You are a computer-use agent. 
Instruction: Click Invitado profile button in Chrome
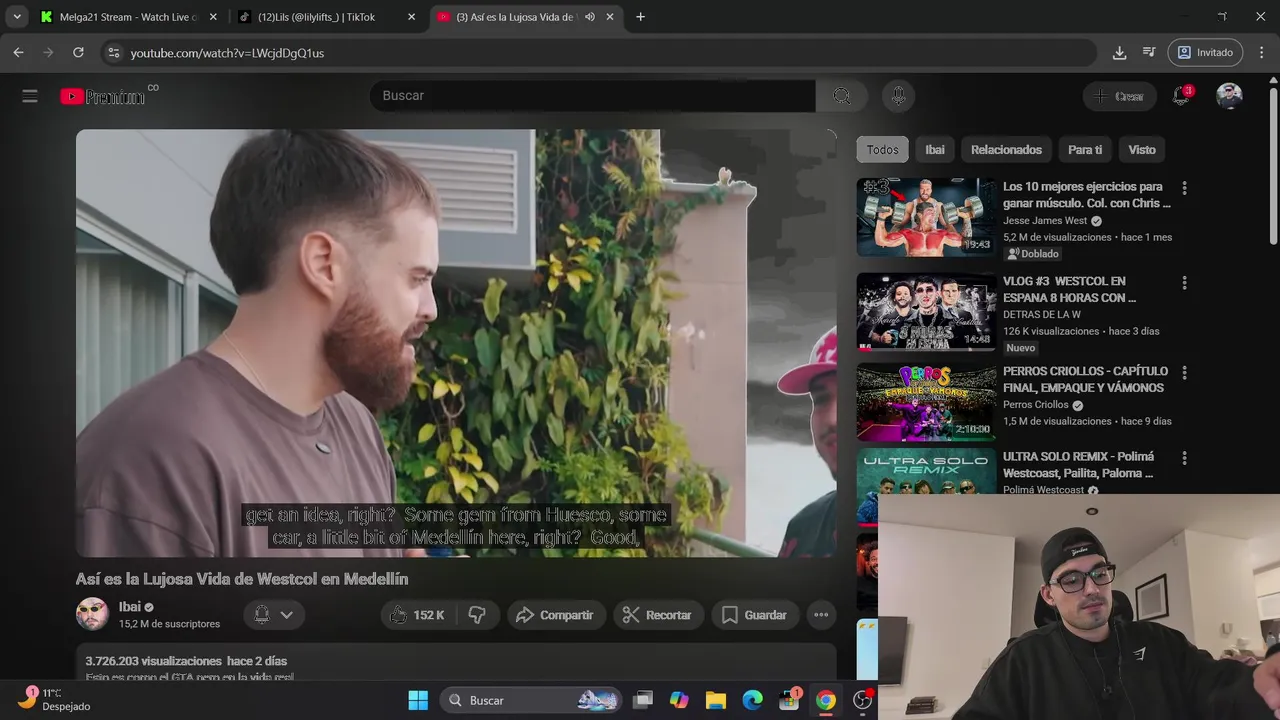1205,52
